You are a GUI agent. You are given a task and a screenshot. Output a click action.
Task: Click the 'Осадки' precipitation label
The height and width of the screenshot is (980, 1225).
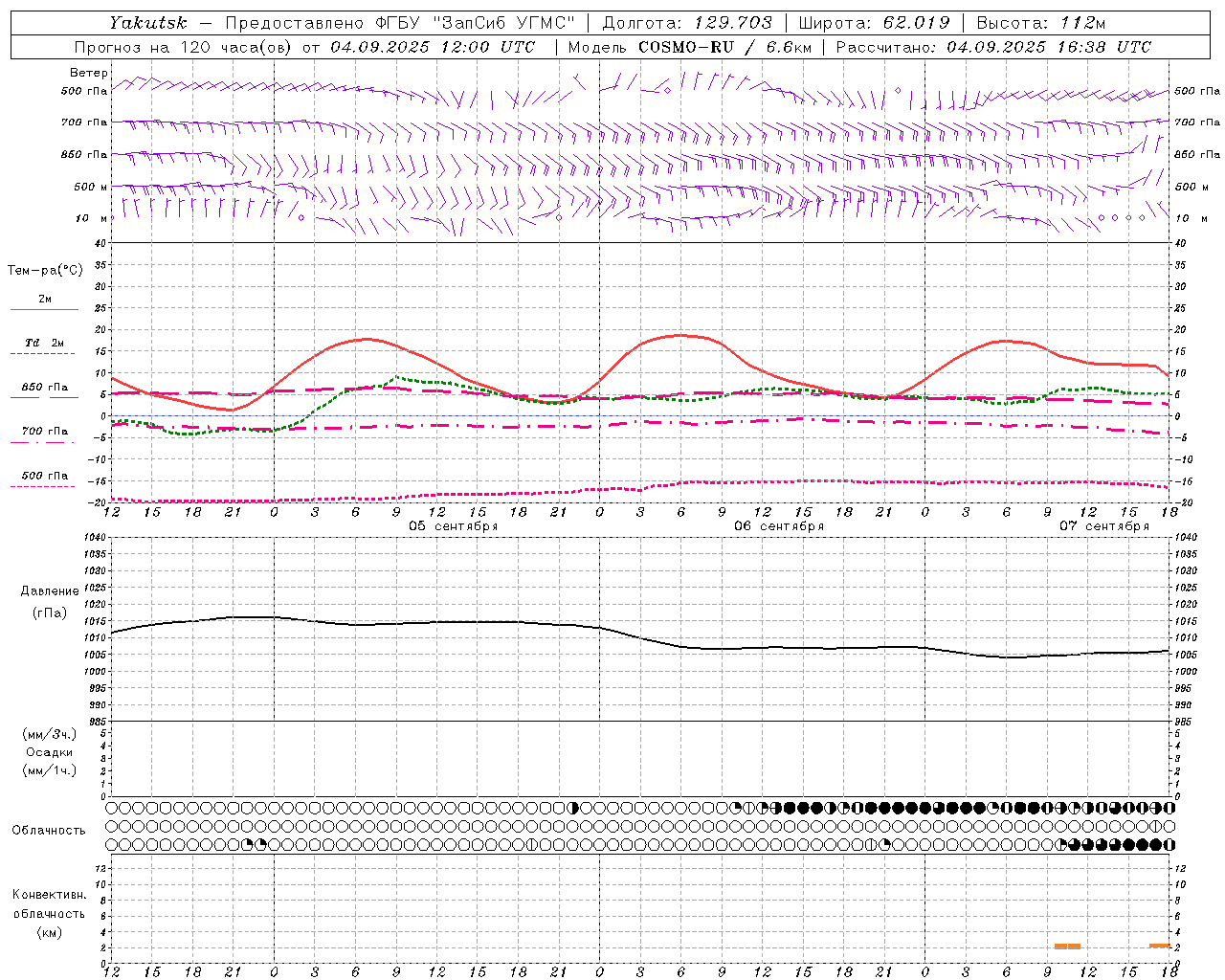point(50,752)
